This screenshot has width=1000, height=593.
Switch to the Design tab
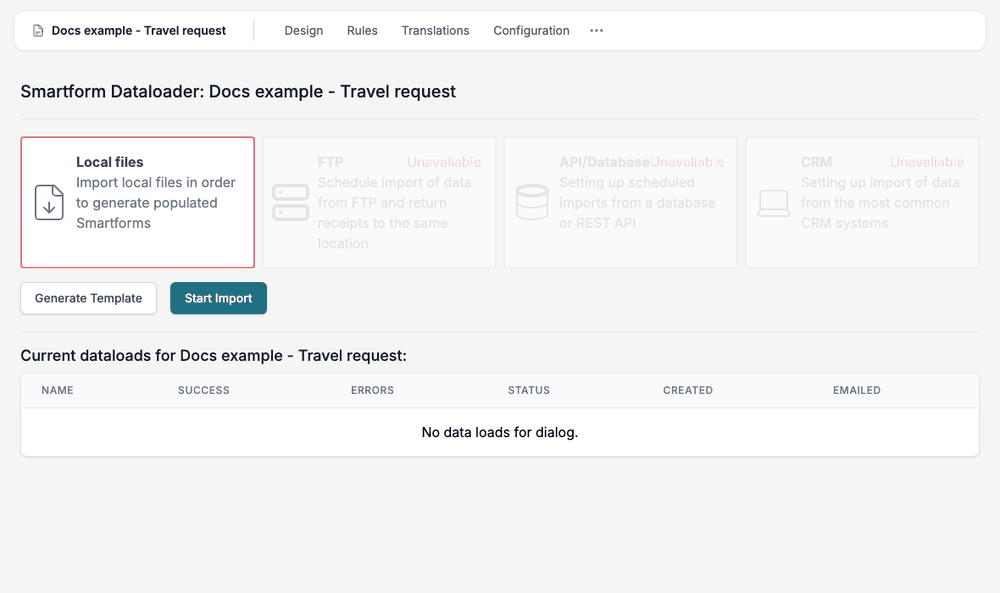tap(304, 31)
